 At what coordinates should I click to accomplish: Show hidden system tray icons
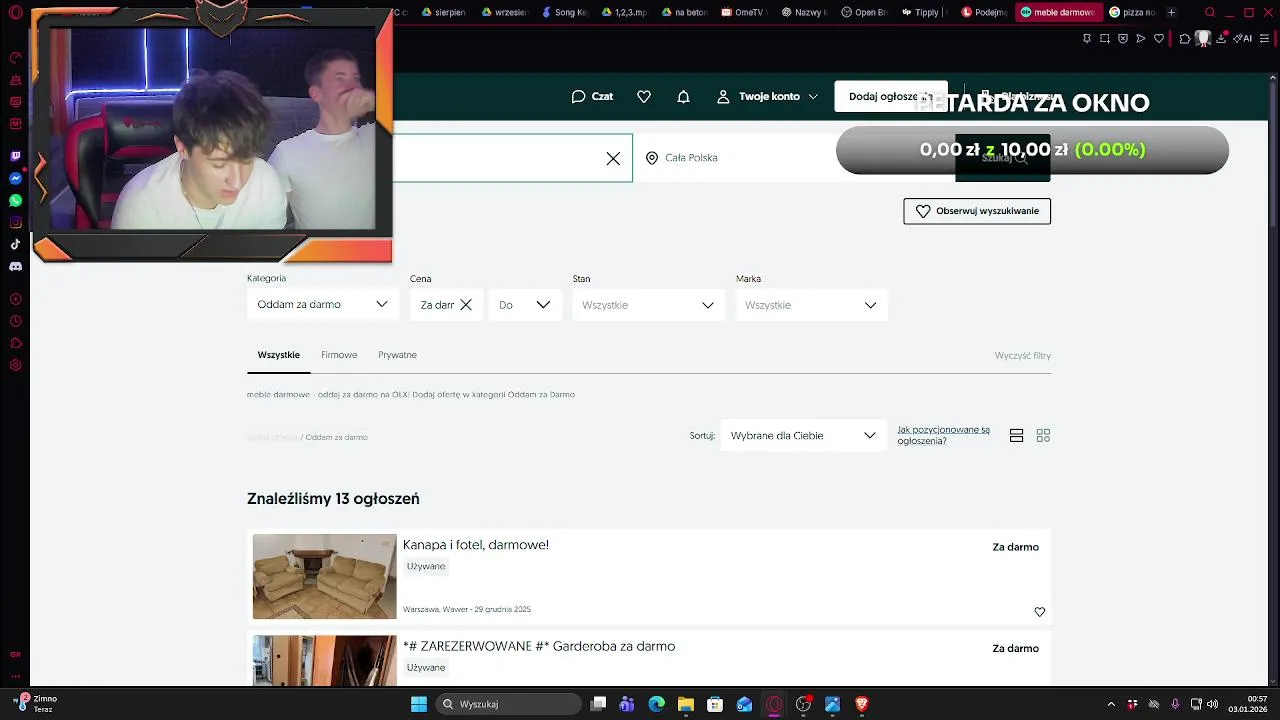(1110, 704)
